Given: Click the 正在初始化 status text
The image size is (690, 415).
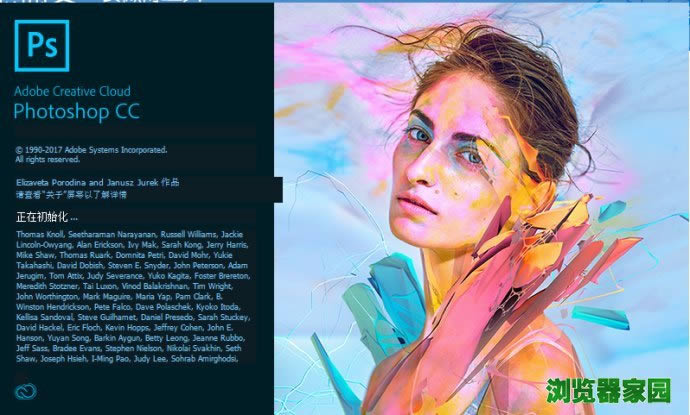Looking at the screenshot, I should click(47, 217).
